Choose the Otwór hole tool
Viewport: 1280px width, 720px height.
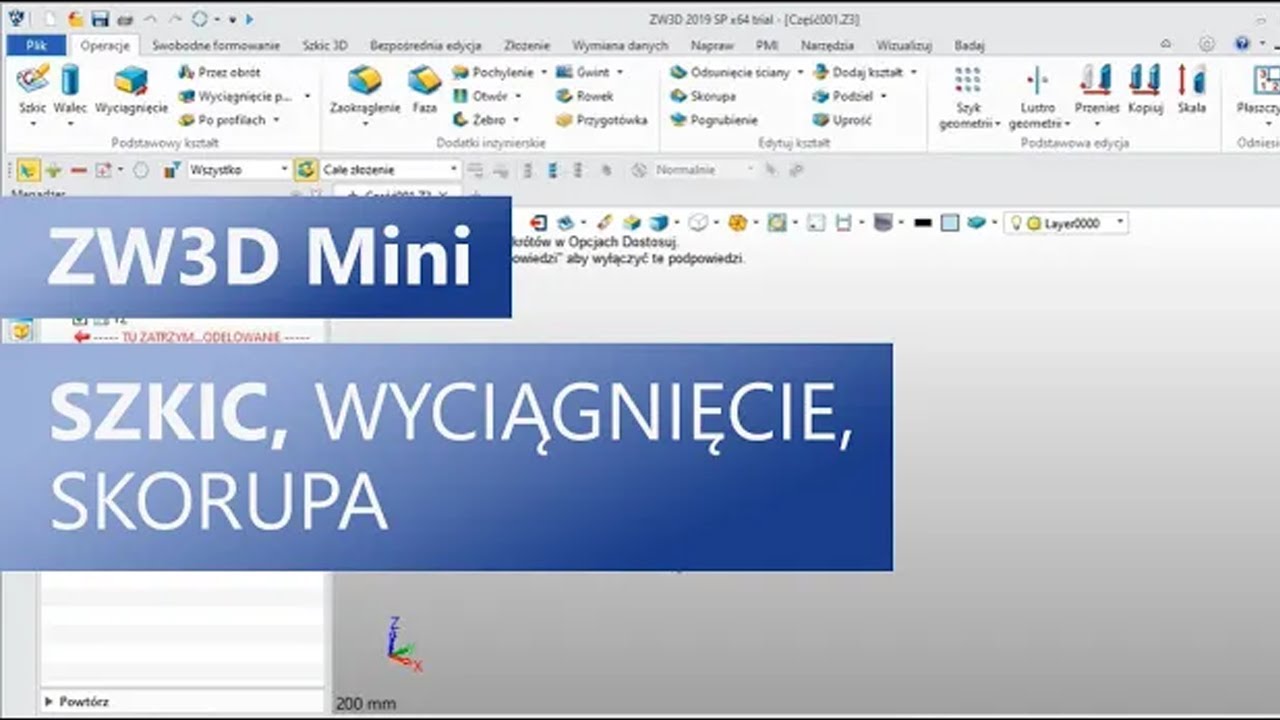(x=481, y=96)
